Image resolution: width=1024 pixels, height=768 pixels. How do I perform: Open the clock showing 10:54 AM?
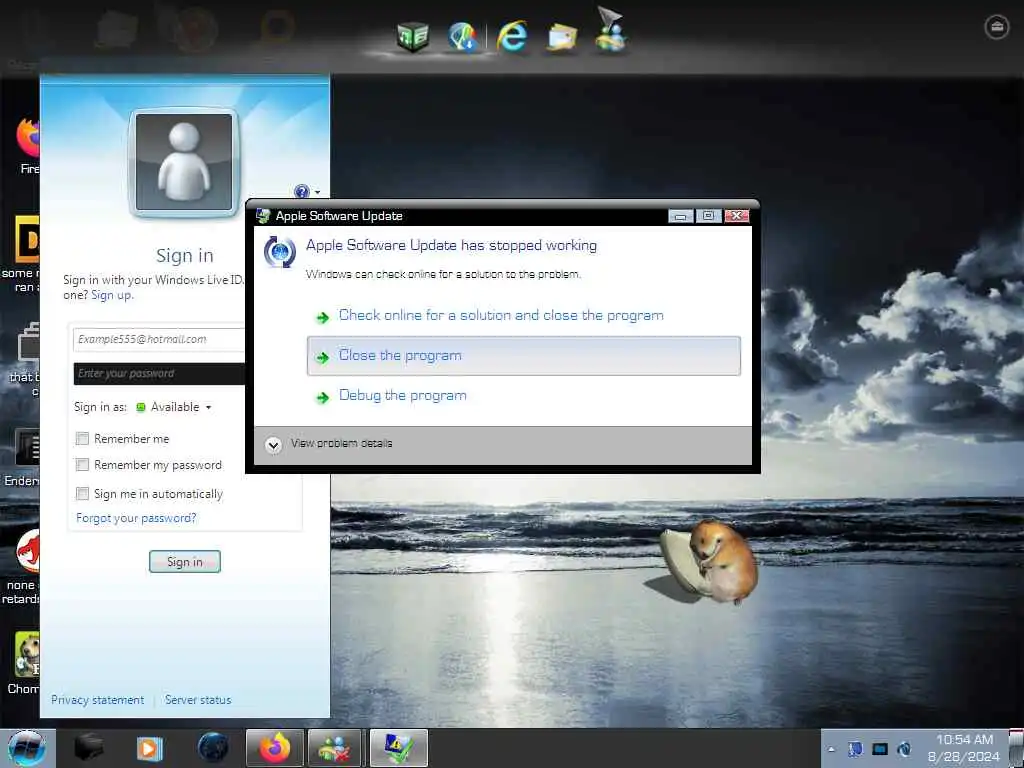click(x=964, y=748)
